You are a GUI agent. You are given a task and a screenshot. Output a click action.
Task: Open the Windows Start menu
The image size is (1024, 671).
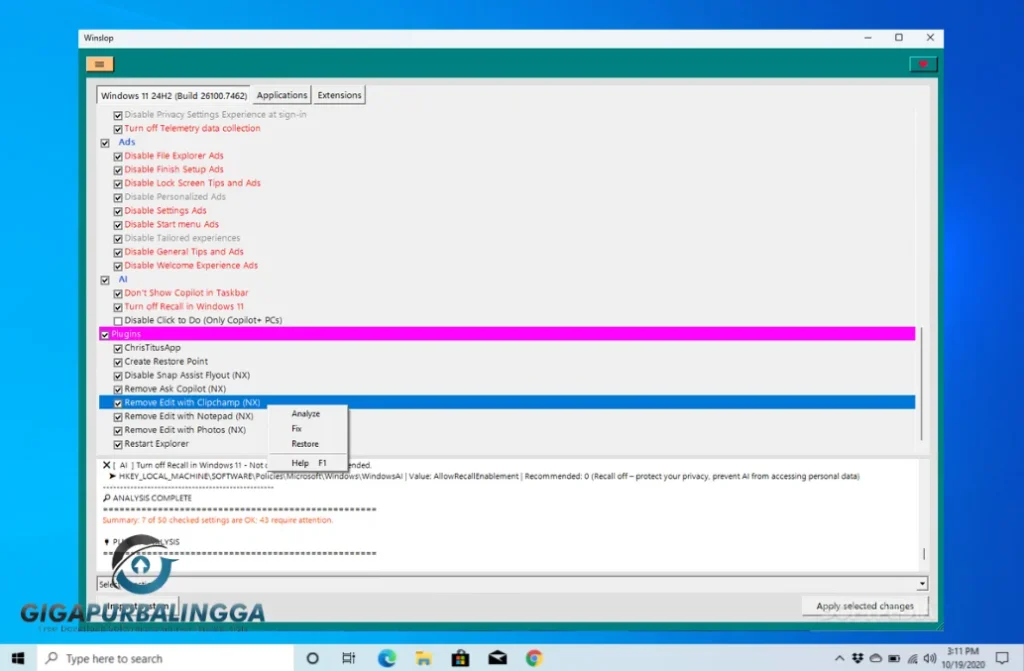point(18,658)
